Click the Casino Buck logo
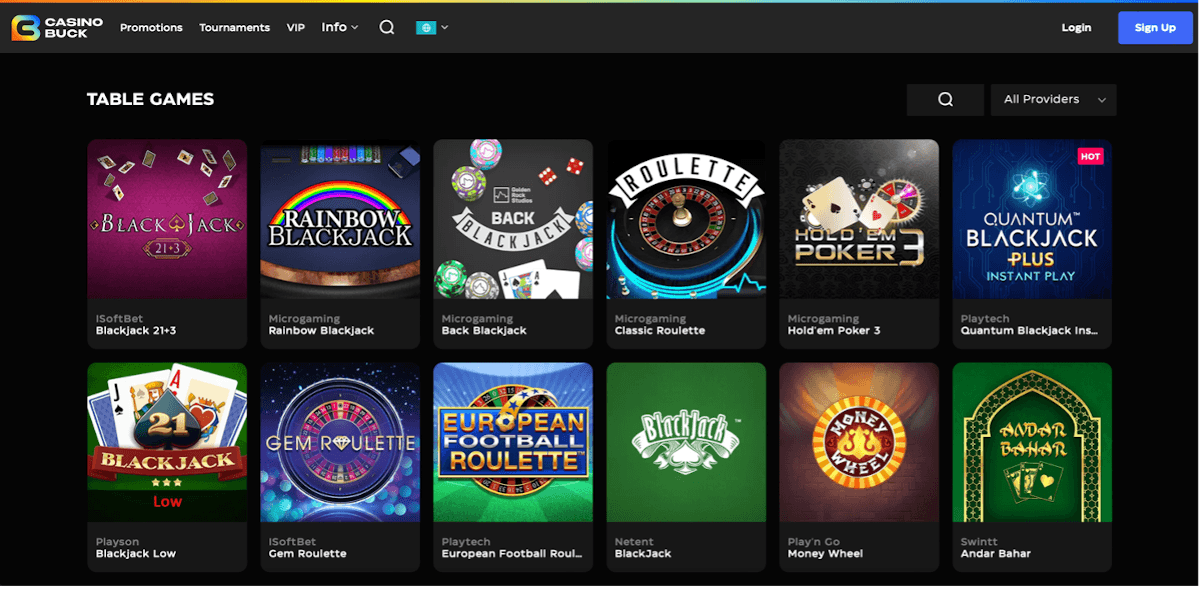The image size is (1200, 589). click(x=50, y=27)
